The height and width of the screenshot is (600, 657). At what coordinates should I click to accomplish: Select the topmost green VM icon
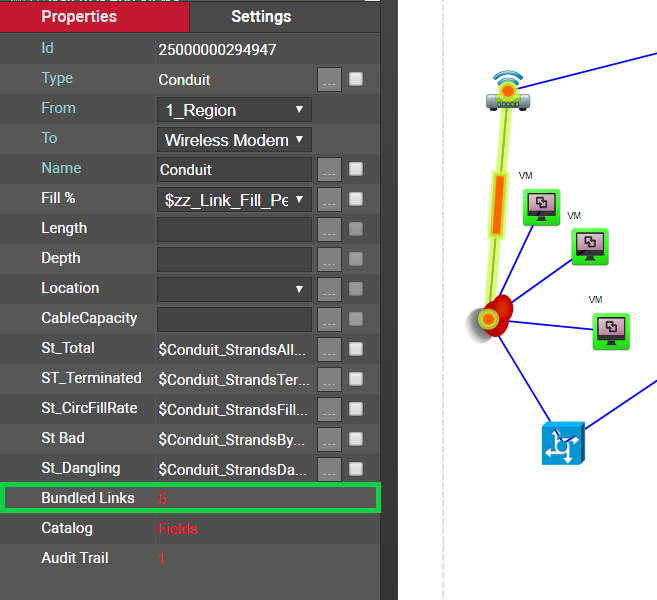coord(541,206)
